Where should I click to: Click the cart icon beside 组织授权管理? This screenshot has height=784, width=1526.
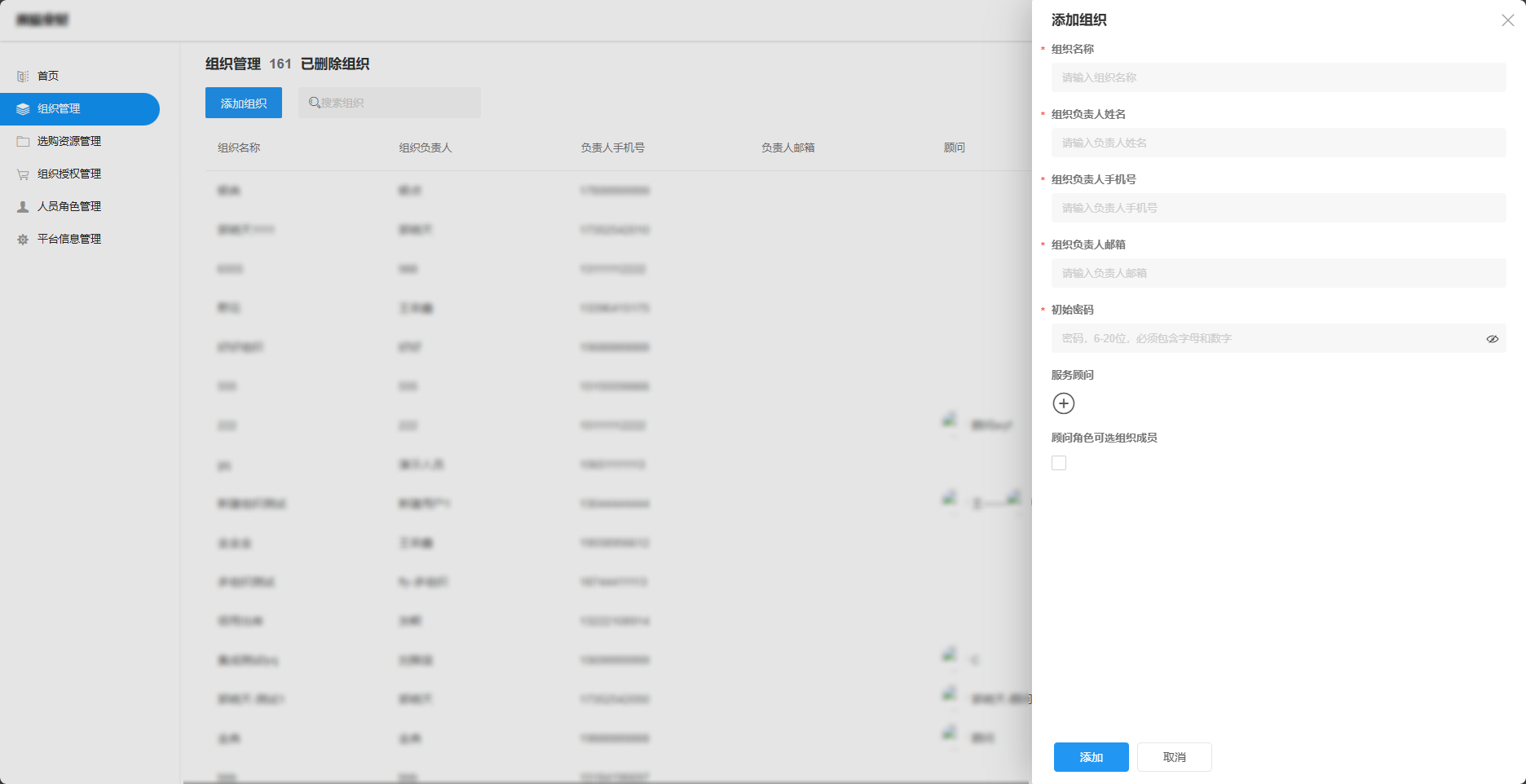coord(23,174)
